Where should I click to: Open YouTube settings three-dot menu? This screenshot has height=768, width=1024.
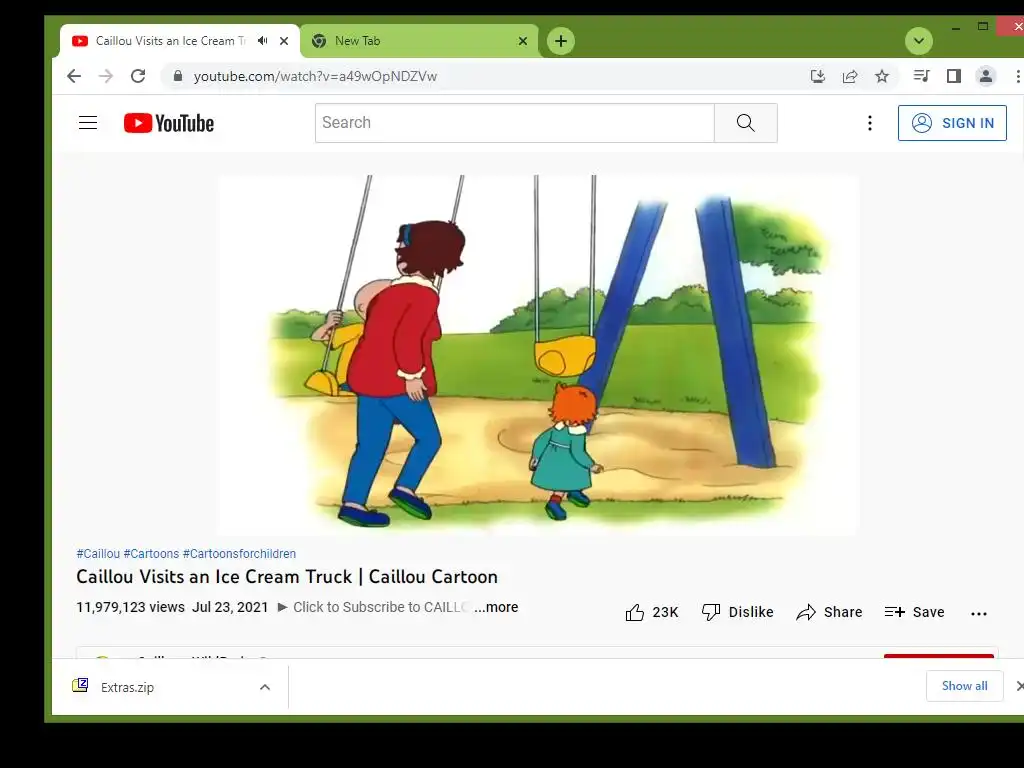(x=869, y=123)
